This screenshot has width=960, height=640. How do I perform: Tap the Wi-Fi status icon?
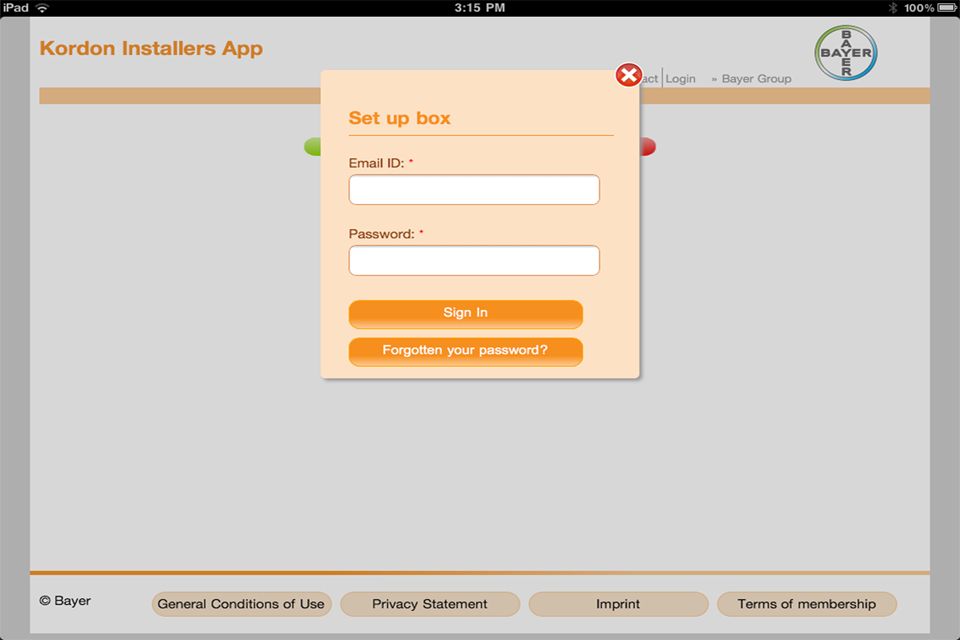pos(42,8)
